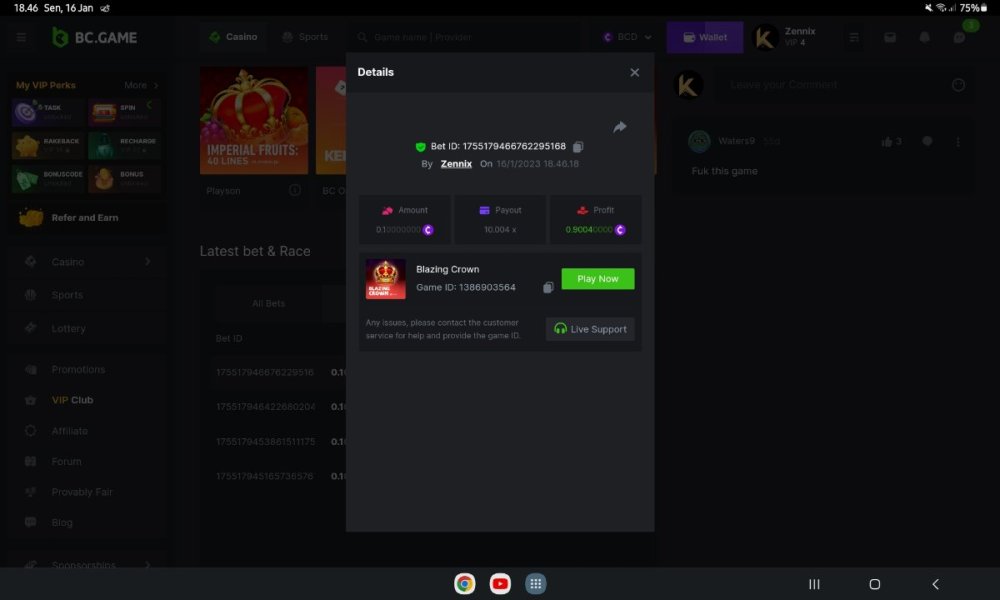Open the Zennix user profile link
The width and height of the screenshot is (1000, 600).
point(456,164)
